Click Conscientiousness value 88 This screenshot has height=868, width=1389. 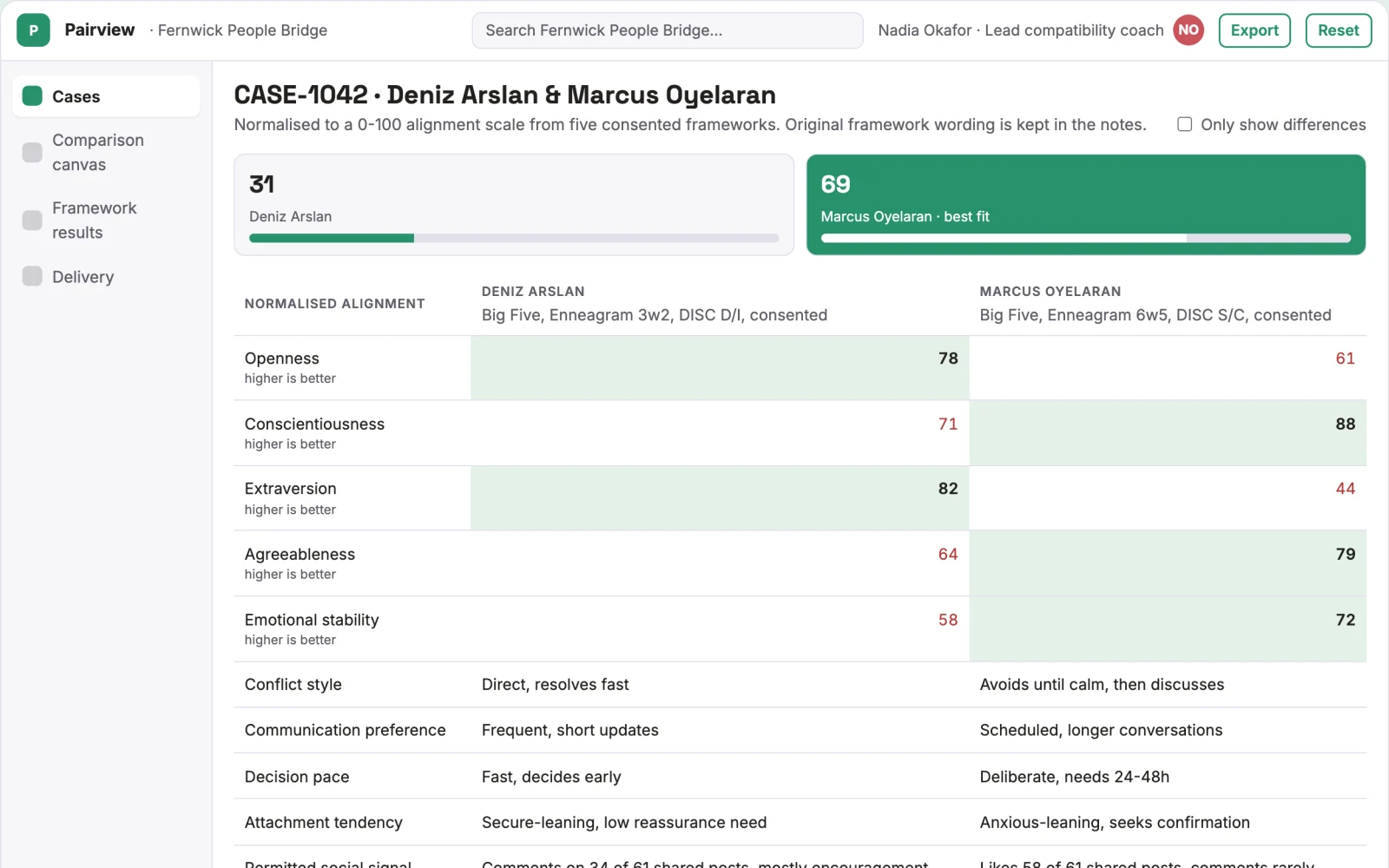[x=1345, y=424]
